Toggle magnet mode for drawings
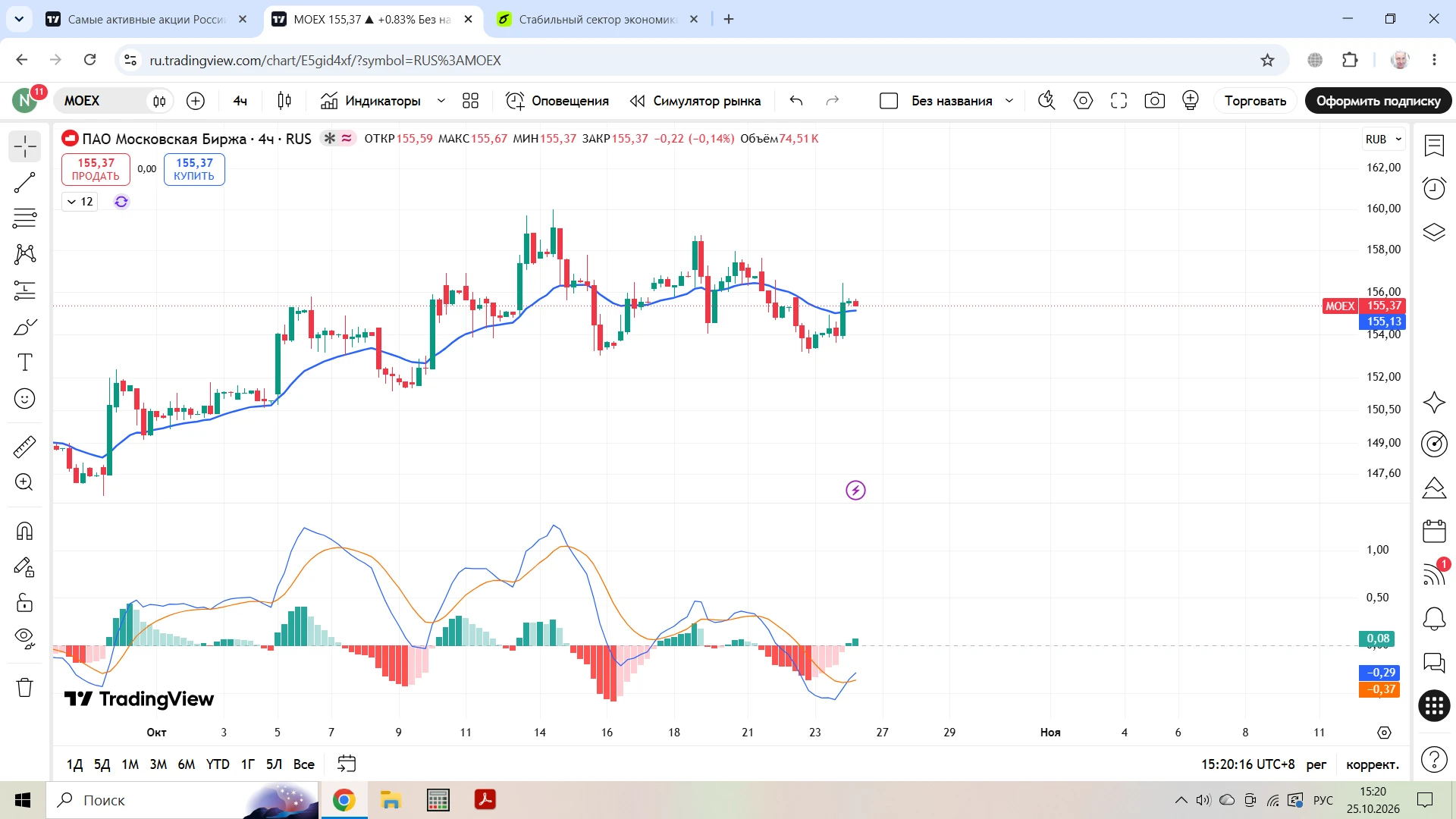The height and width of the screenshot is (819, 1456). tap(25, 531)
